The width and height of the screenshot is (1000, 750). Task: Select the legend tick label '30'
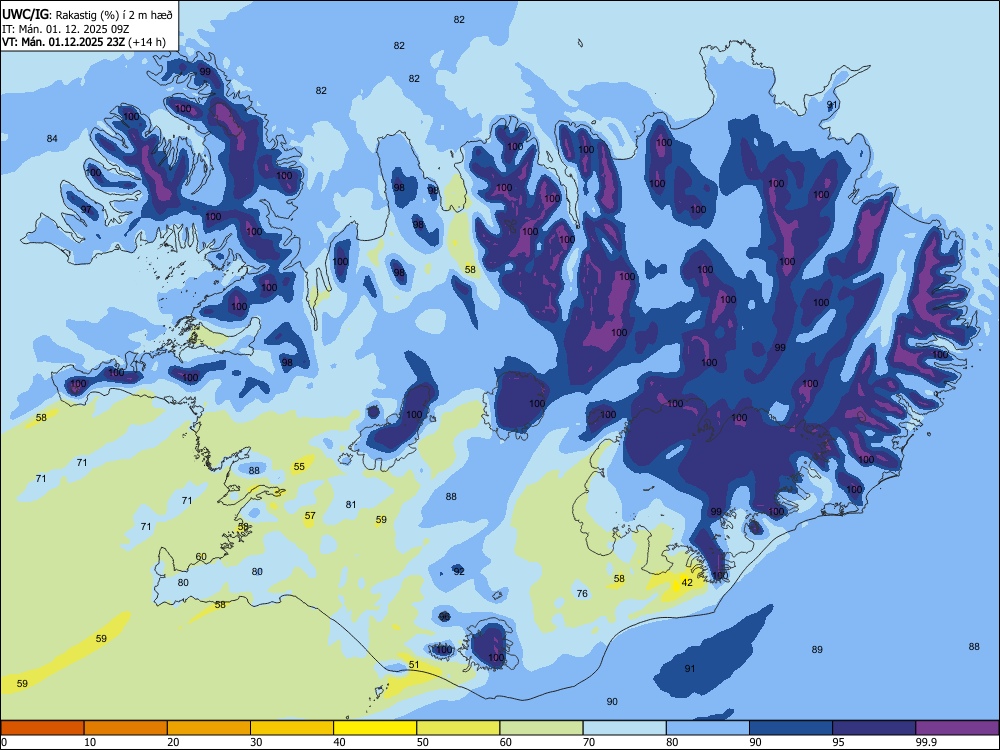coord(256,742)
